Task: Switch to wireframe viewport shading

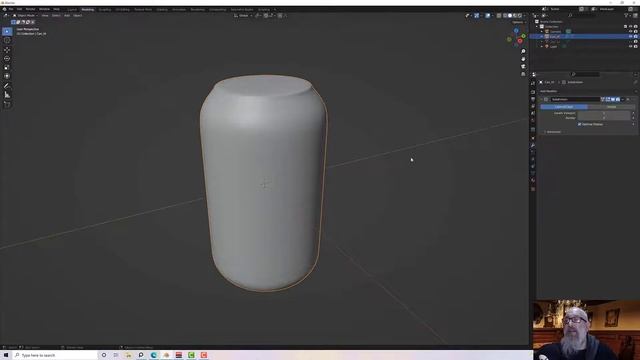Action: (505, 16)
